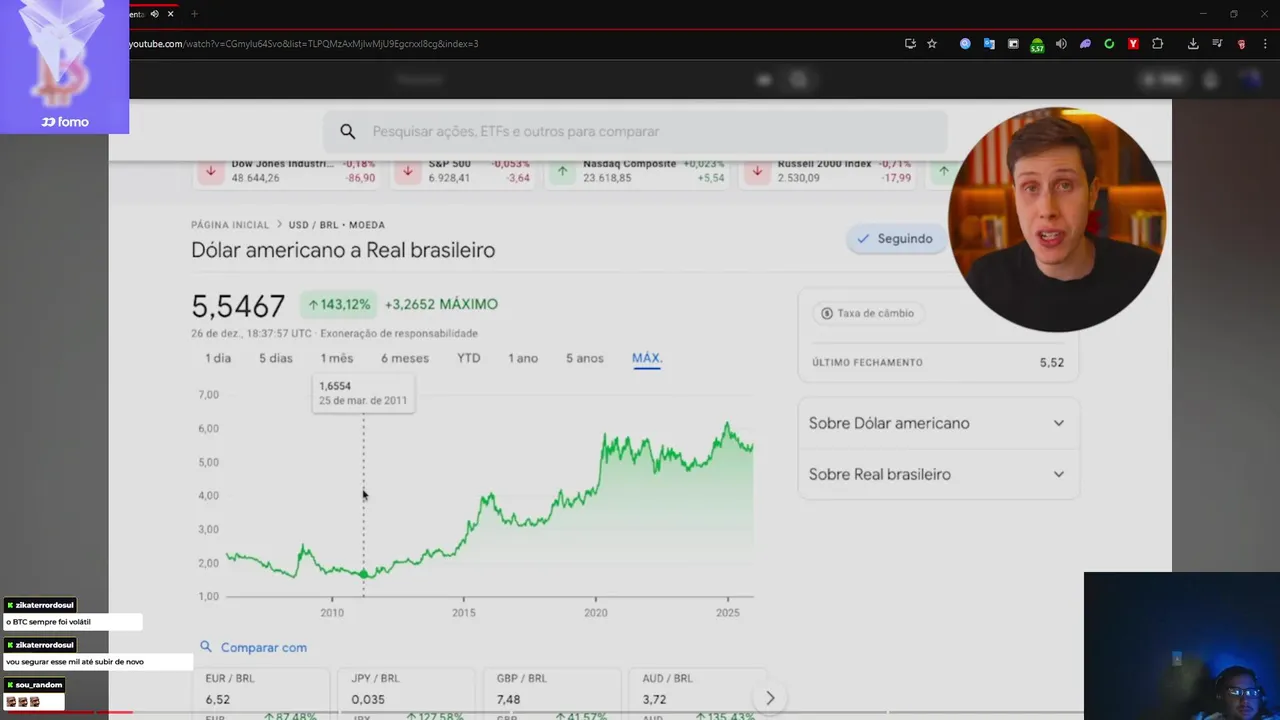This screenshot has height=720, width=1280.
Task: Click the picture-in-picture extension icon
Action: point(1013,44)
